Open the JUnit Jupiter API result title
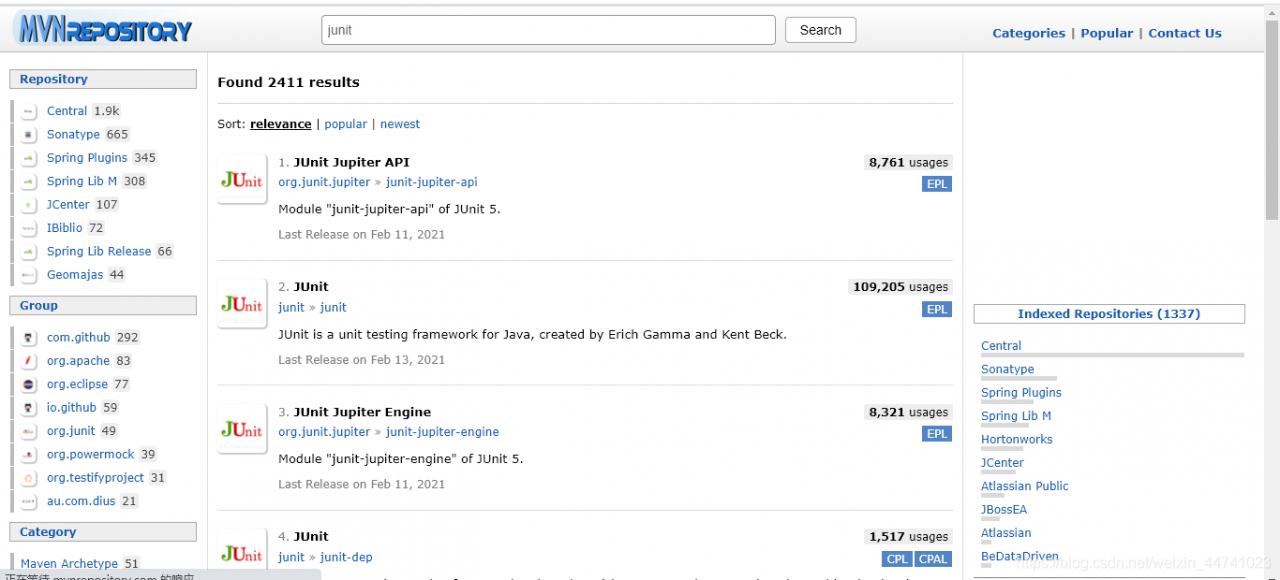Image resolution: width=1280 pixels, height=580 pixels. tap(351, 162)
